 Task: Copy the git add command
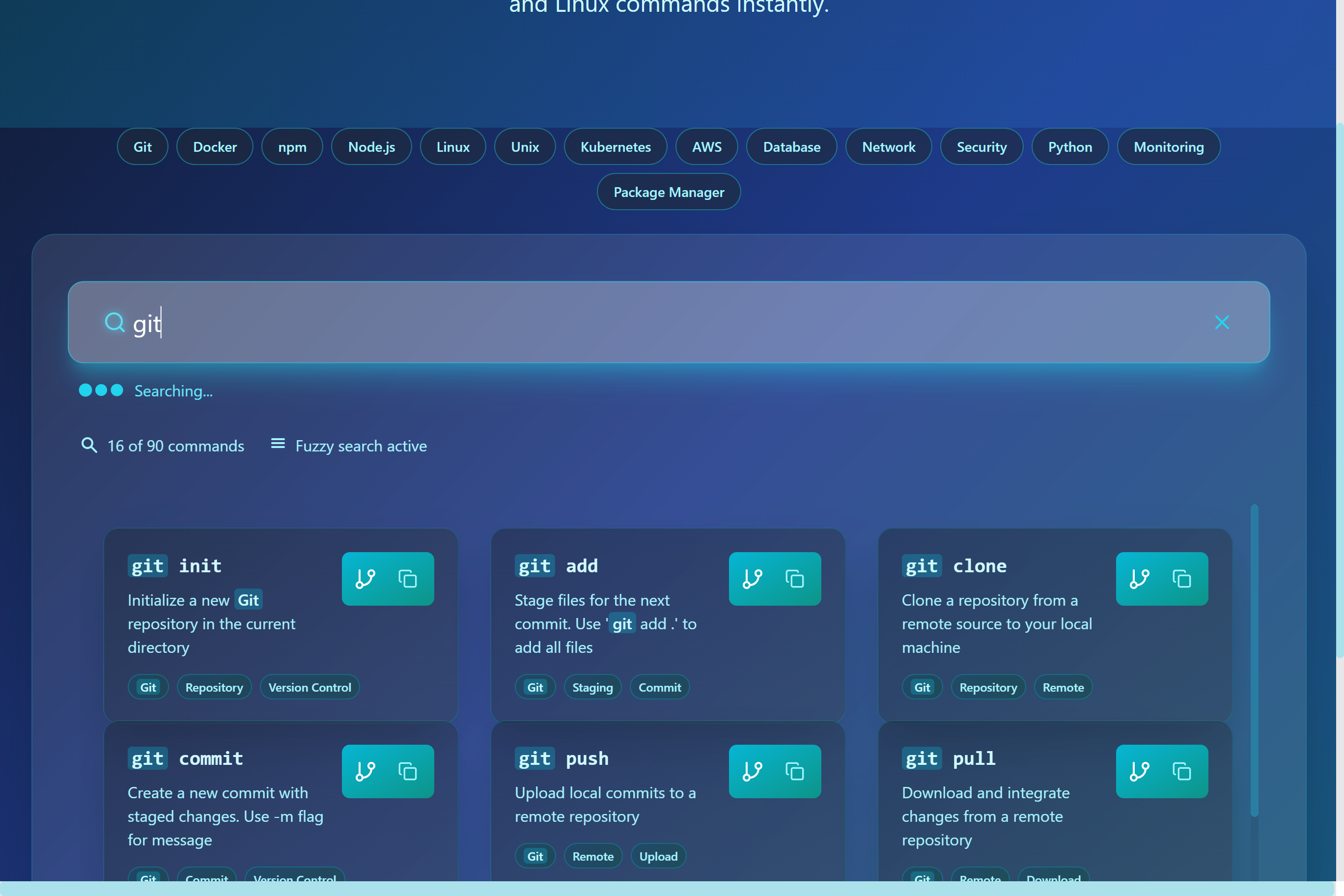pos(795,578)
